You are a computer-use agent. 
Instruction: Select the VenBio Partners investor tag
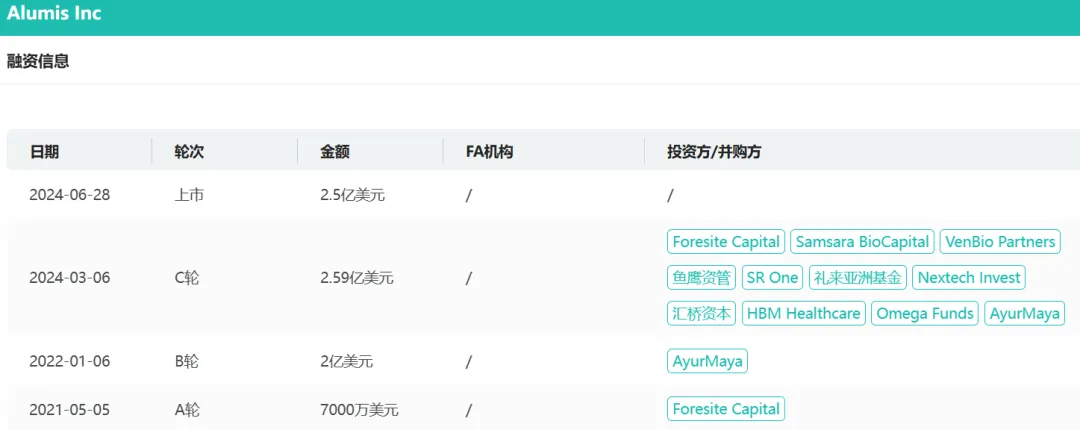pos(999,242)
